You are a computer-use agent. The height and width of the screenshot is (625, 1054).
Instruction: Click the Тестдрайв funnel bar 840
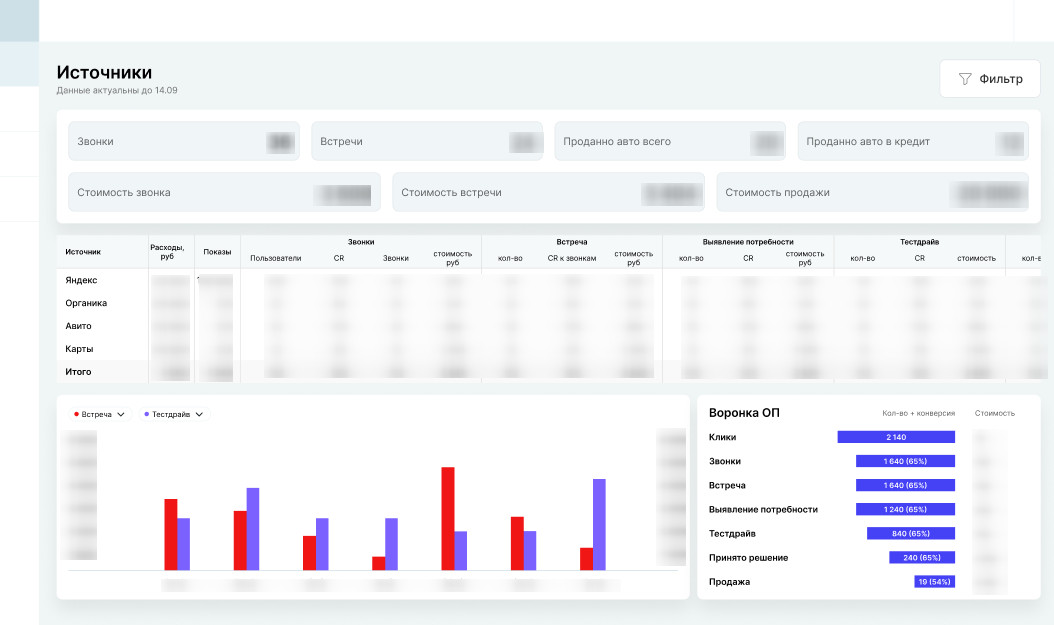(911, 534)
